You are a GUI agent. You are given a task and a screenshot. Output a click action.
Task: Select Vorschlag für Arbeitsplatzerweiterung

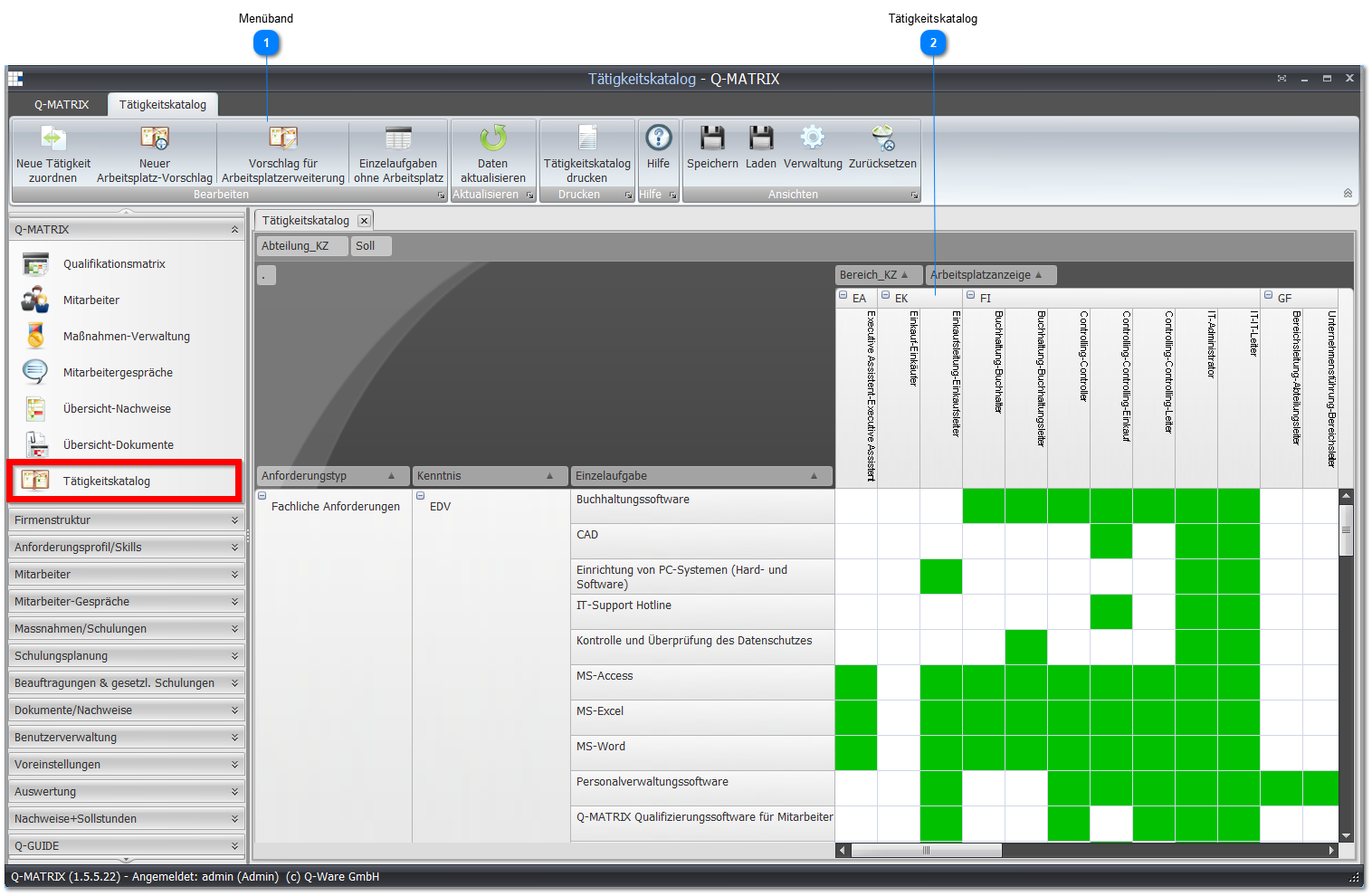coord(283,154)
